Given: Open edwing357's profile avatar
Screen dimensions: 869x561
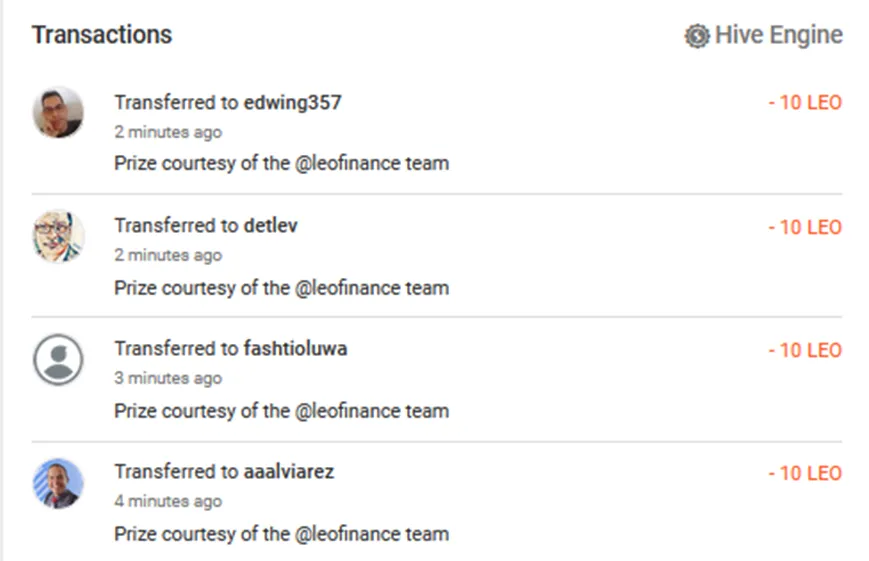Looking at the screenshot, I should click(x=58, y=112).
